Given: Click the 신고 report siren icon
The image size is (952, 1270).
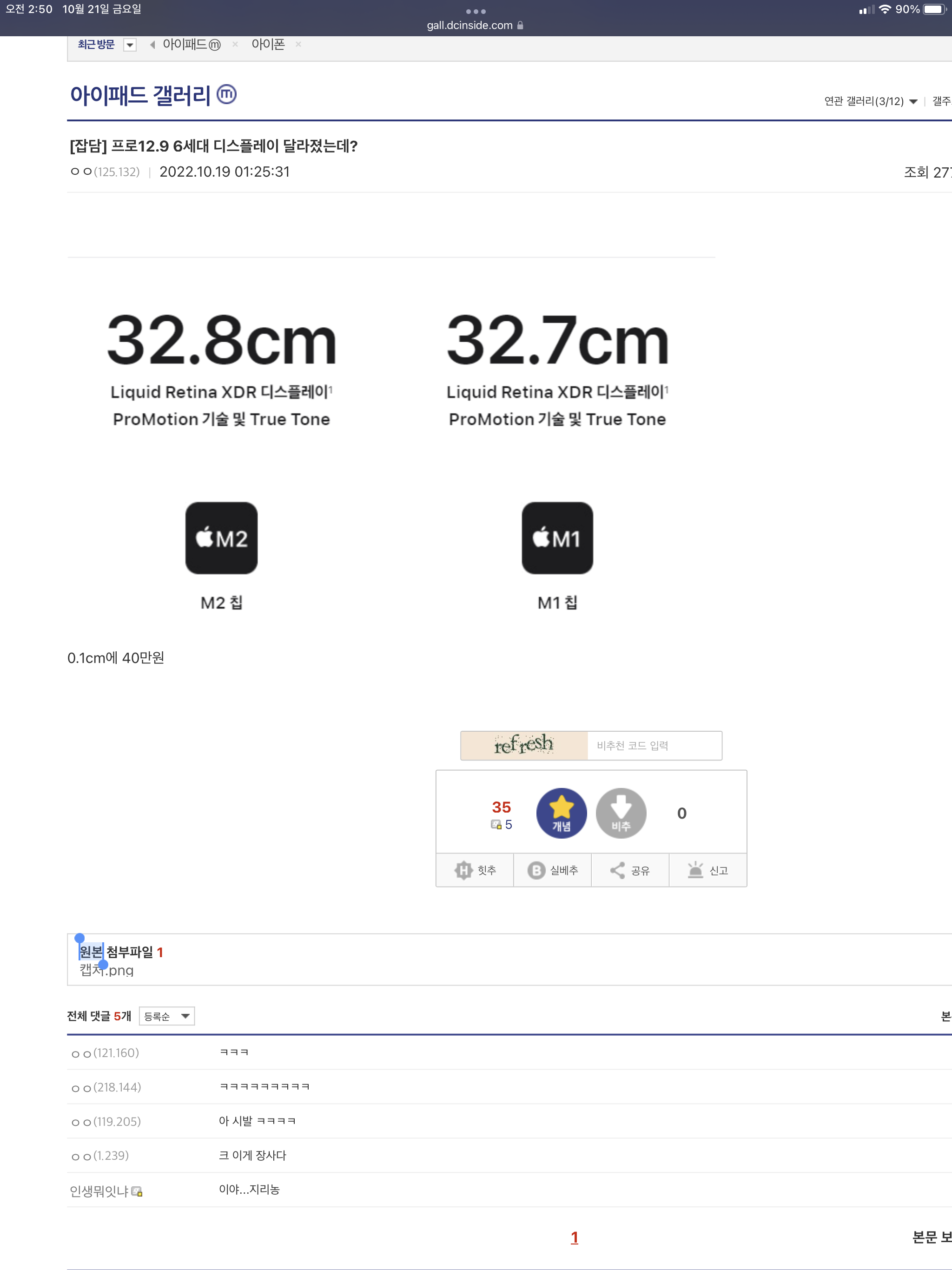Looking at the screenshot, I should click(x=695, y=870).
